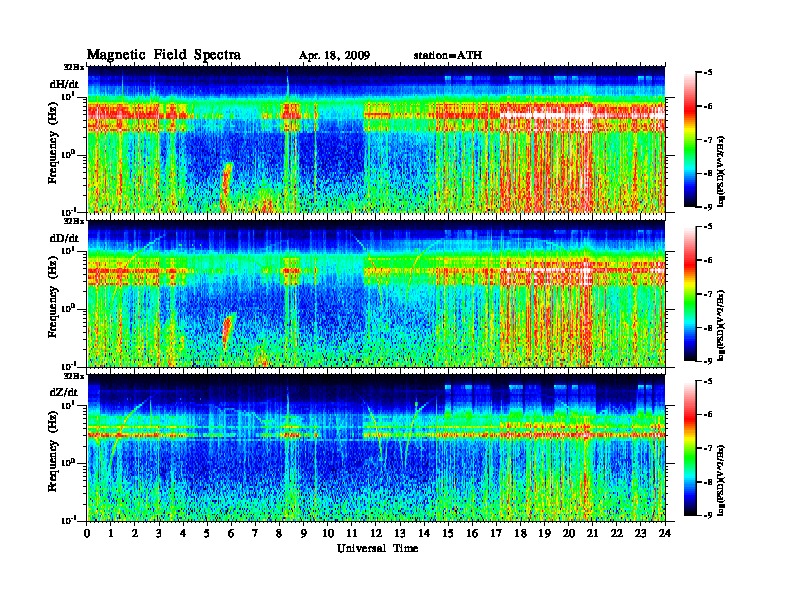The width and height of the screenshot is (792, 612).
Task: Click hour tick label 6 on time axis
Action: (x=231, y=534)
